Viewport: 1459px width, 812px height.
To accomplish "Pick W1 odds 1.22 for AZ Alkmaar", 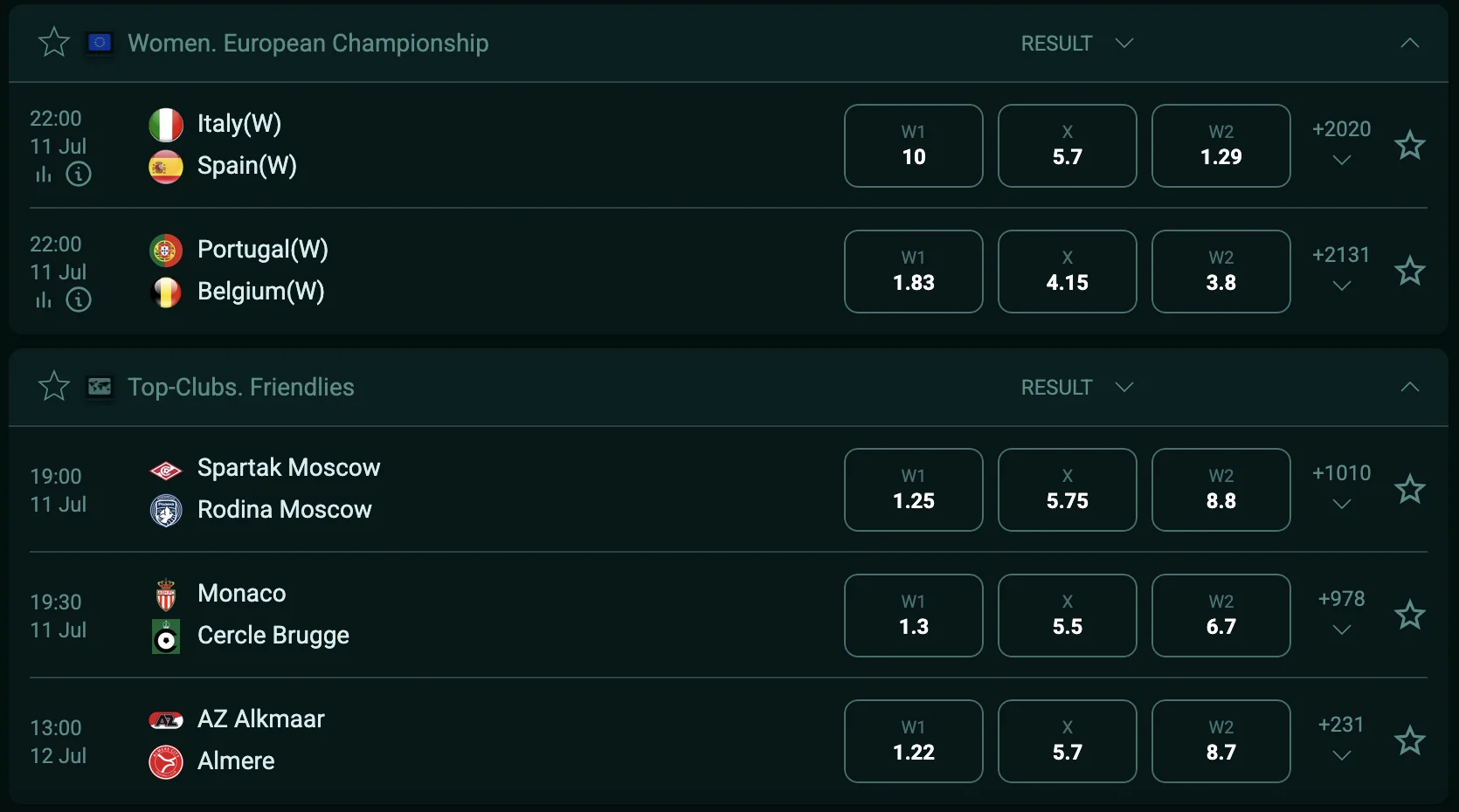I will coord(913,741).
